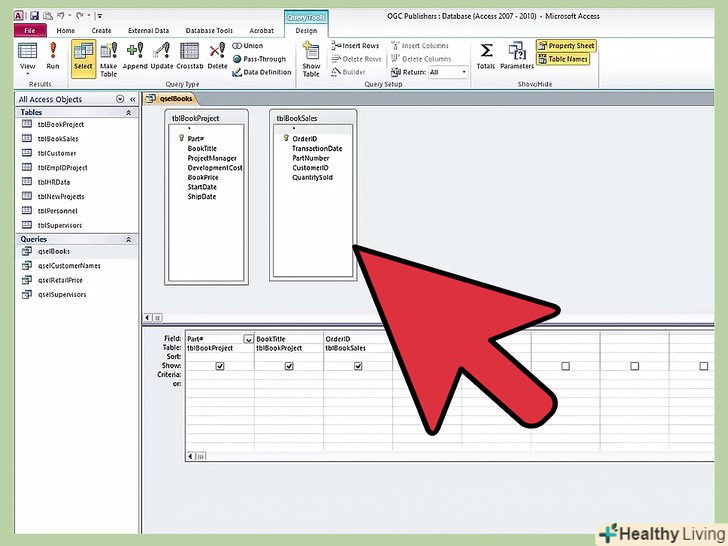Collapse the navigation pane with double chevron

point(132,99)
